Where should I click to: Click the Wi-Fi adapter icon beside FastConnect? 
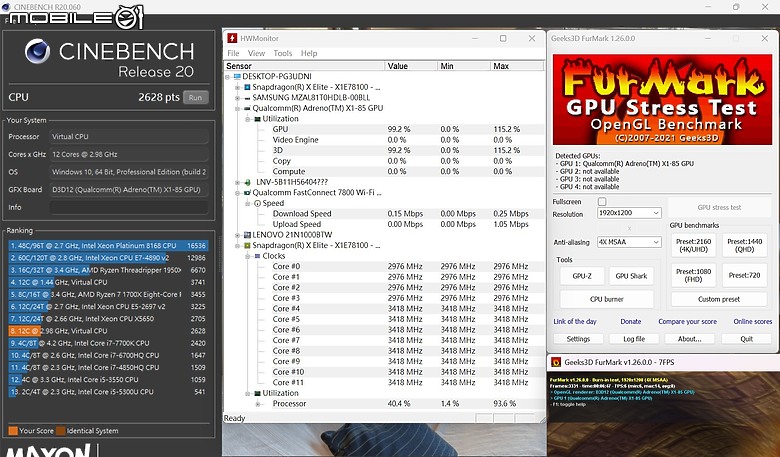tap(247, 192)
